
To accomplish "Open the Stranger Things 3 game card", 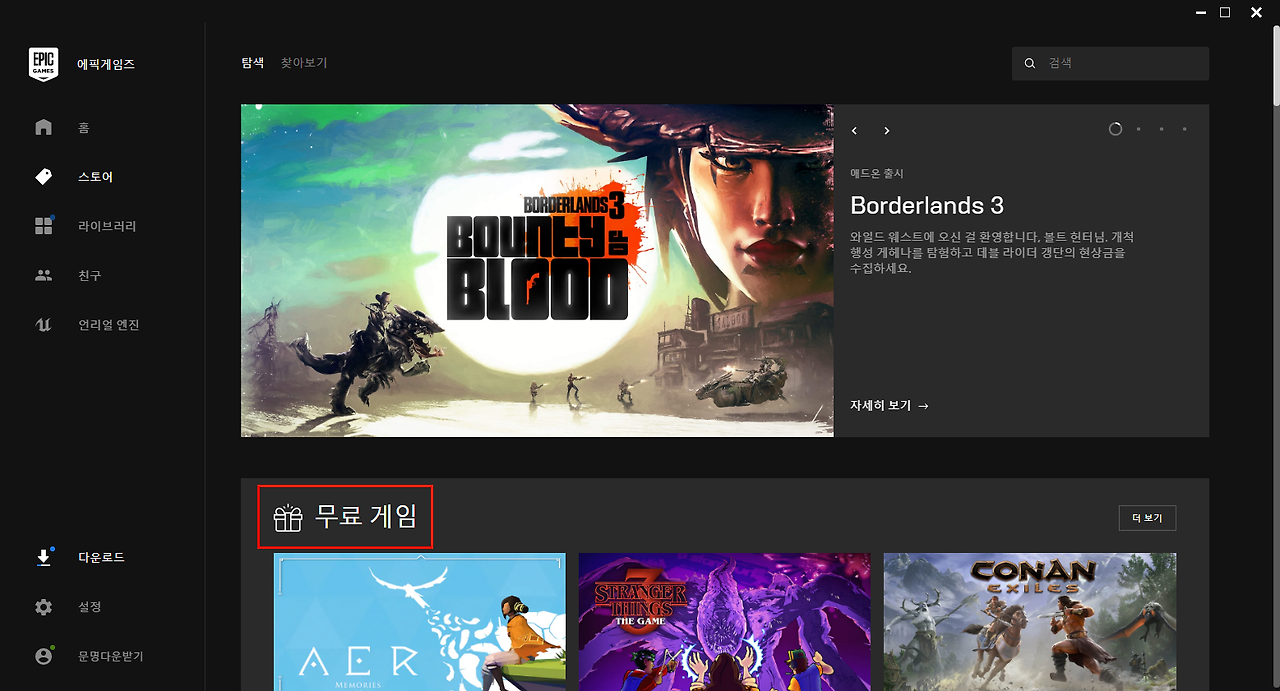I will [x=725, y=622].
